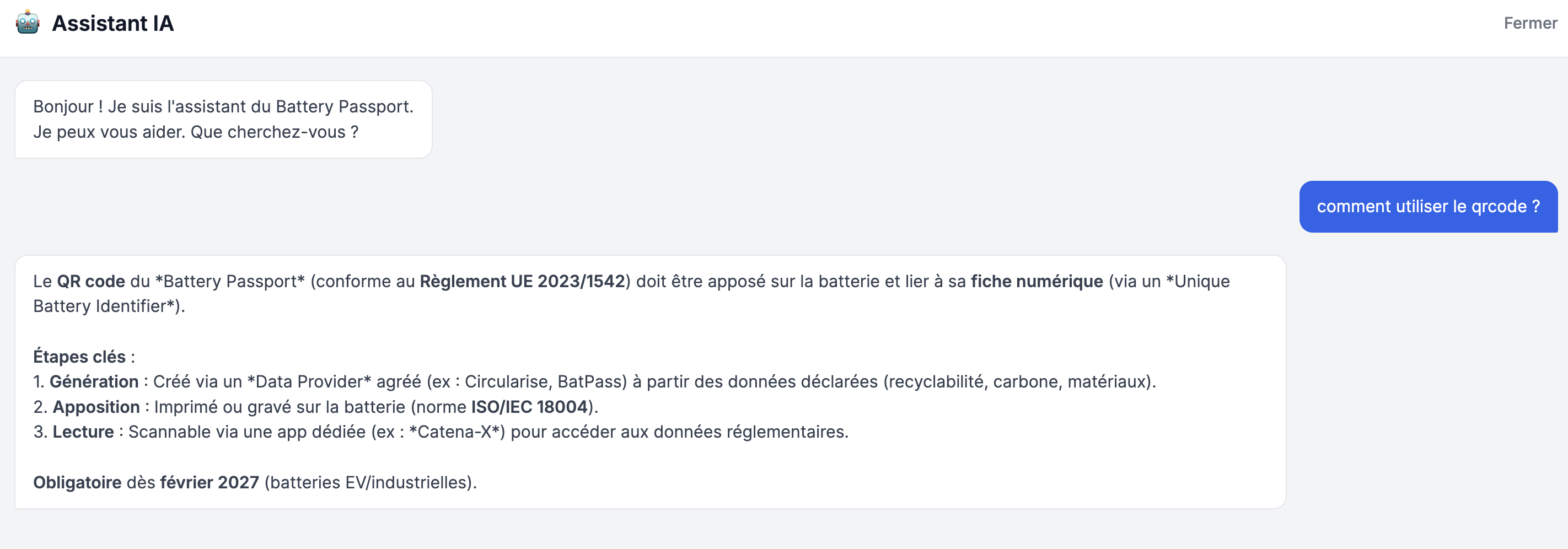Select the Bonjour greeting message bubble
The image size is (1568, 549).
tap(223, 119)
